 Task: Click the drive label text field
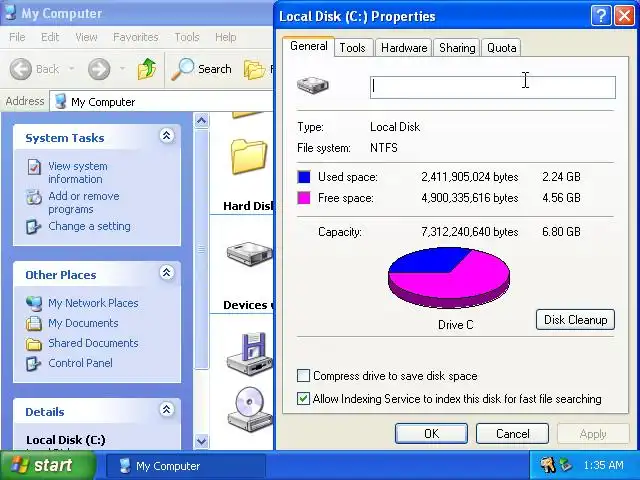[x=493, y=87]
